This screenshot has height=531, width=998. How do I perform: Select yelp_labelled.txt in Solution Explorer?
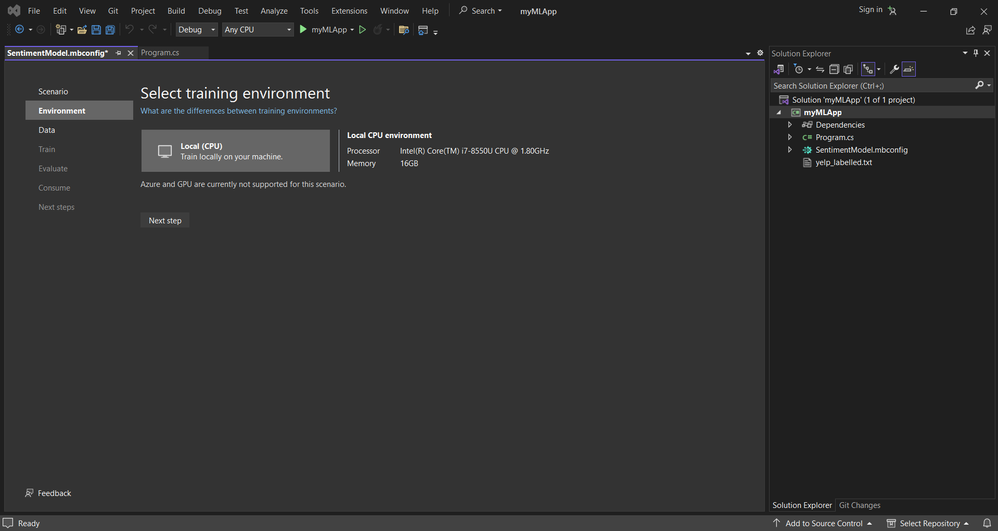pyautogui.click(x=843, y=162)
